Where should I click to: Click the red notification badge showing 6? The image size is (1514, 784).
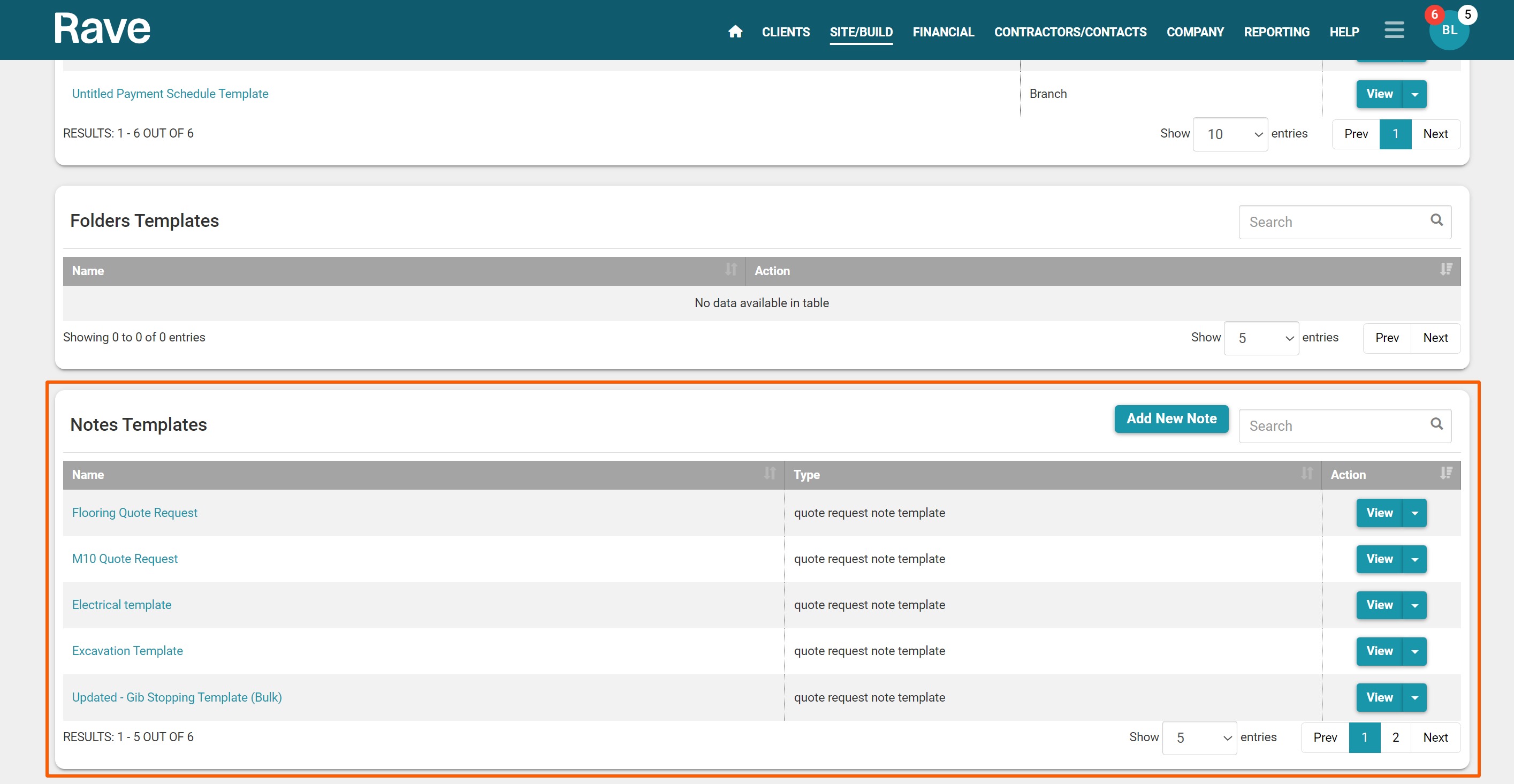pos(1434,14)
